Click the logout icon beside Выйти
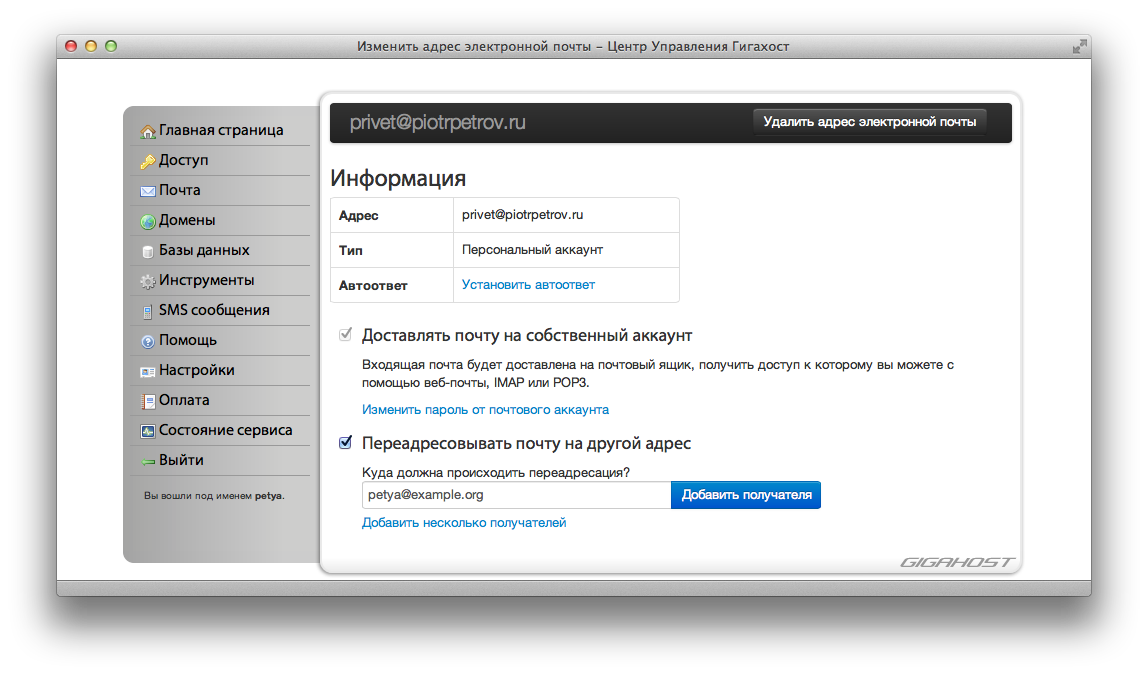This screenshot has width=1148, height=675. [148, 461]
